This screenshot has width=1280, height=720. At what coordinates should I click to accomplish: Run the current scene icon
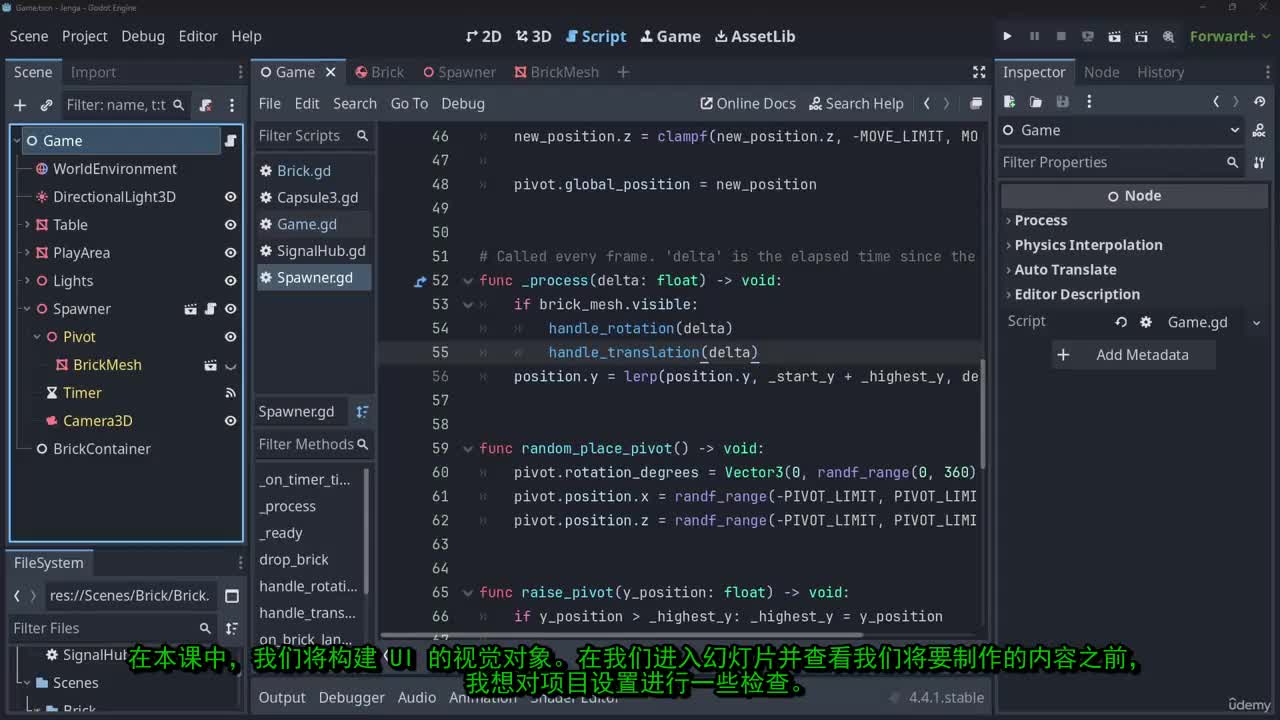[1115, 36]
